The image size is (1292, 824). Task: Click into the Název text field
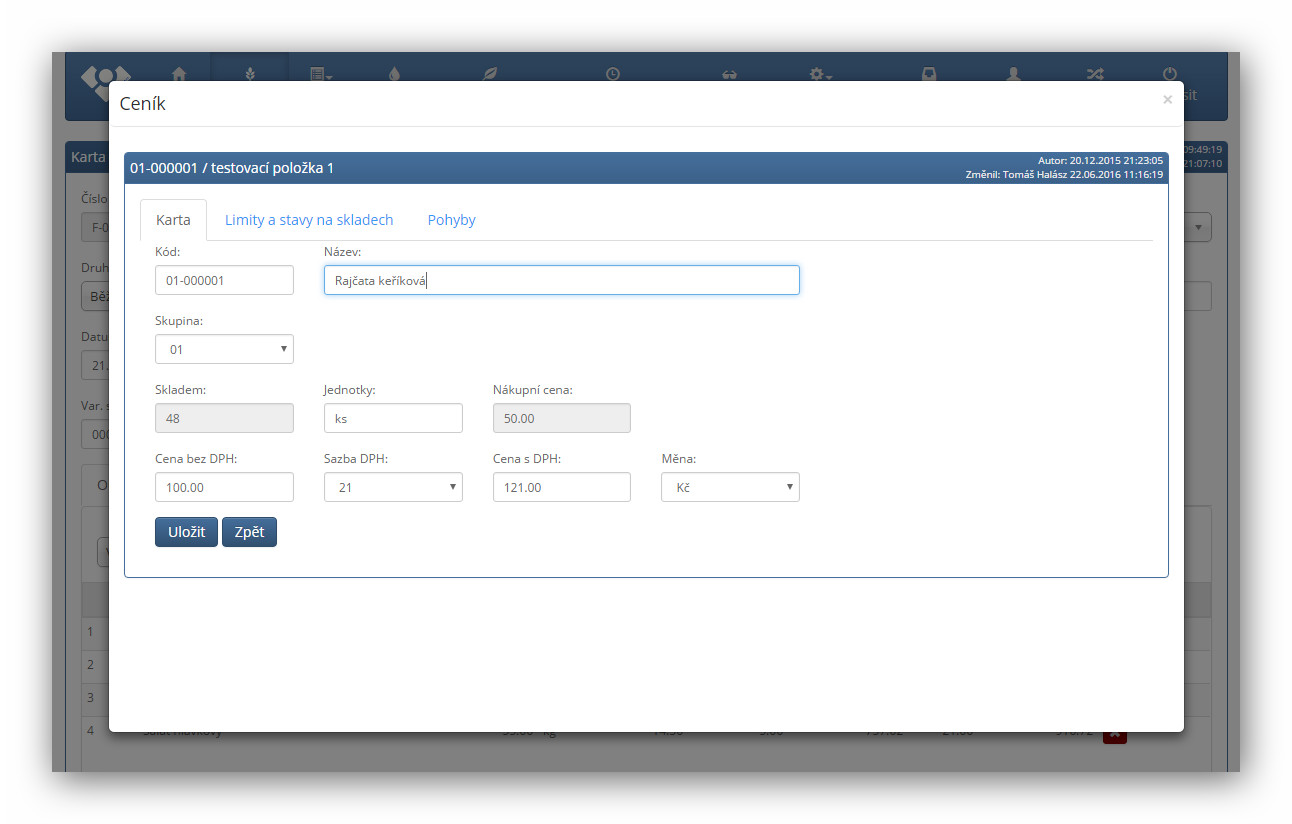coord(561,280)
